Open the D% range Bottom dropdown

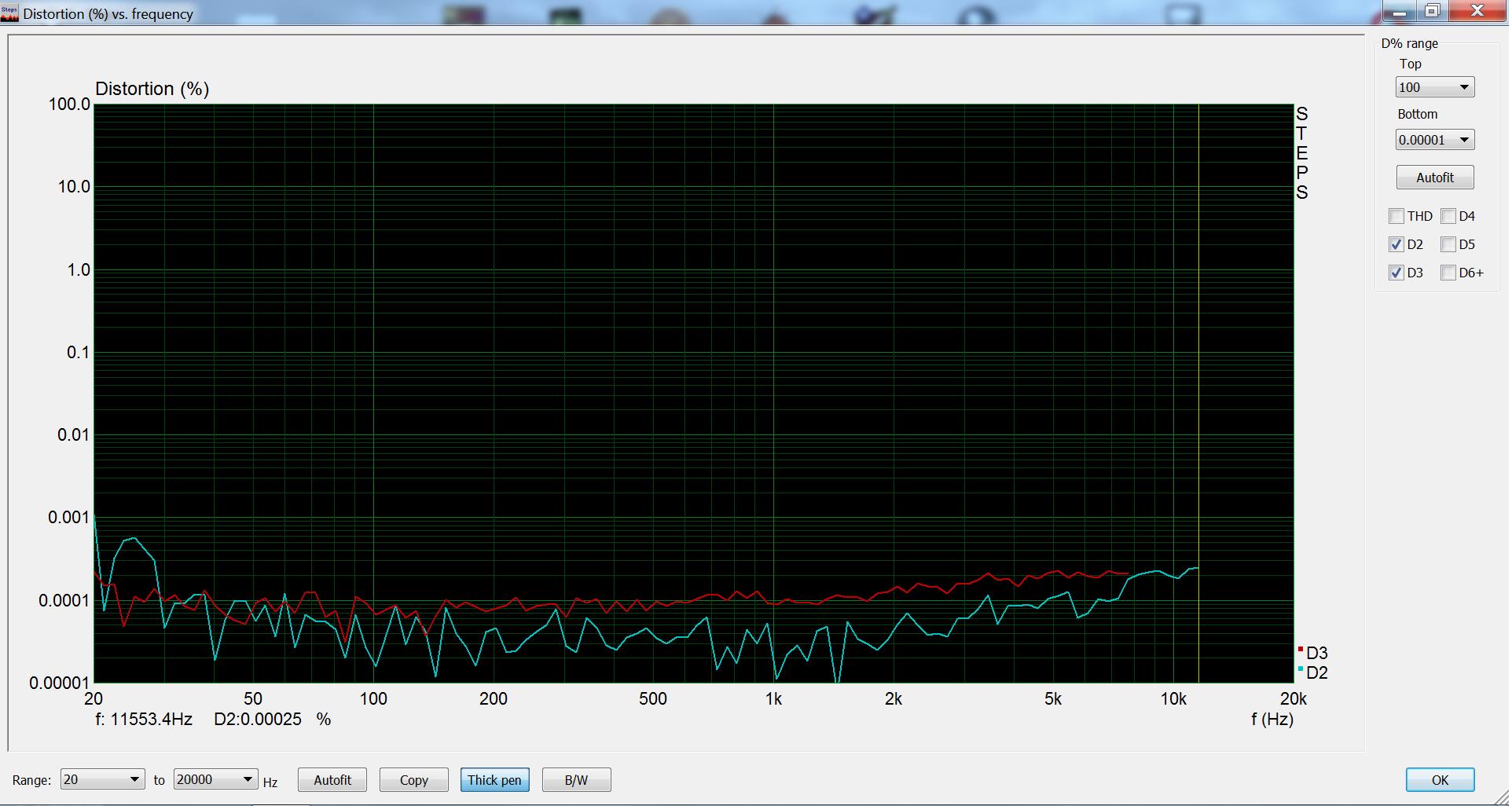tap(1434, 140)
